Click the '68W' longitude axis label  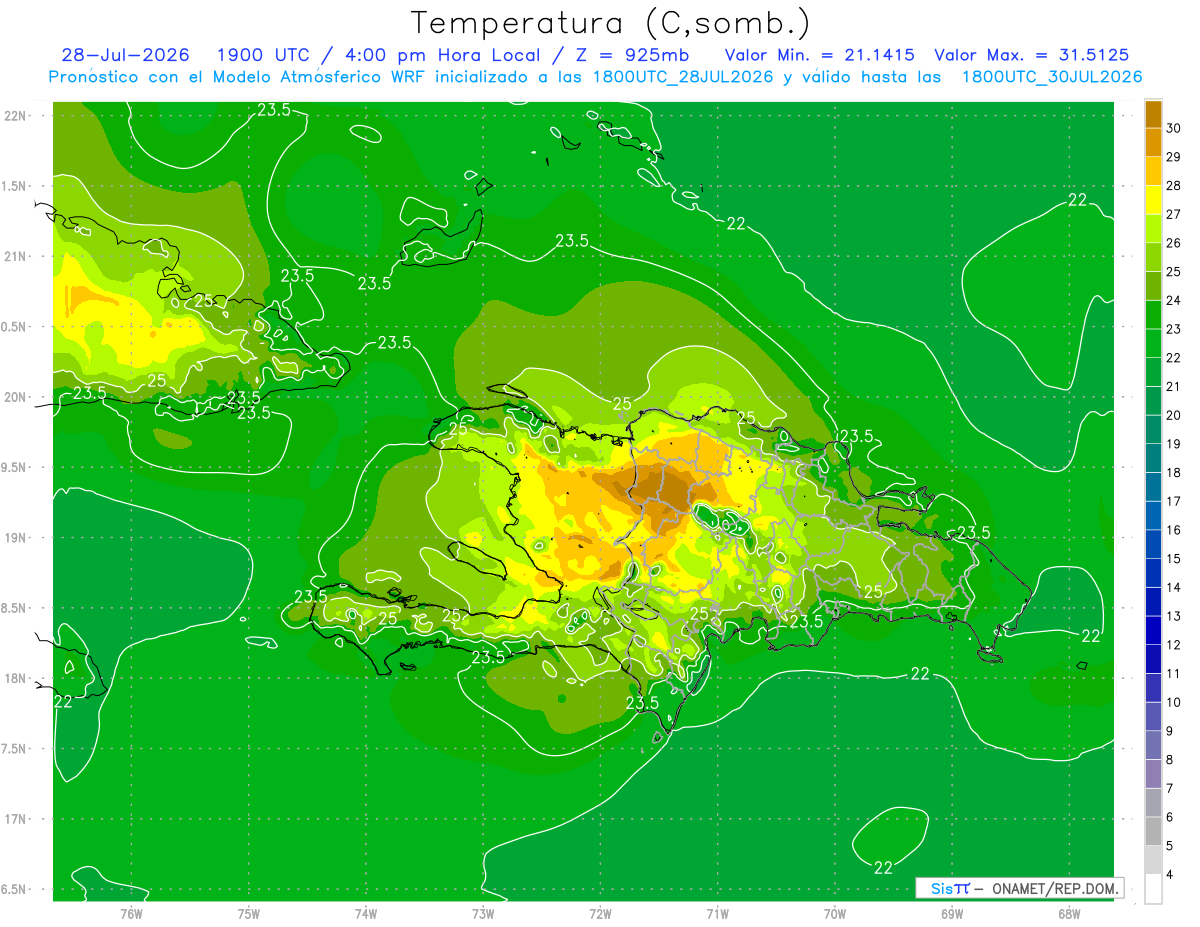pyautogui.click(x=1069, y=914)
